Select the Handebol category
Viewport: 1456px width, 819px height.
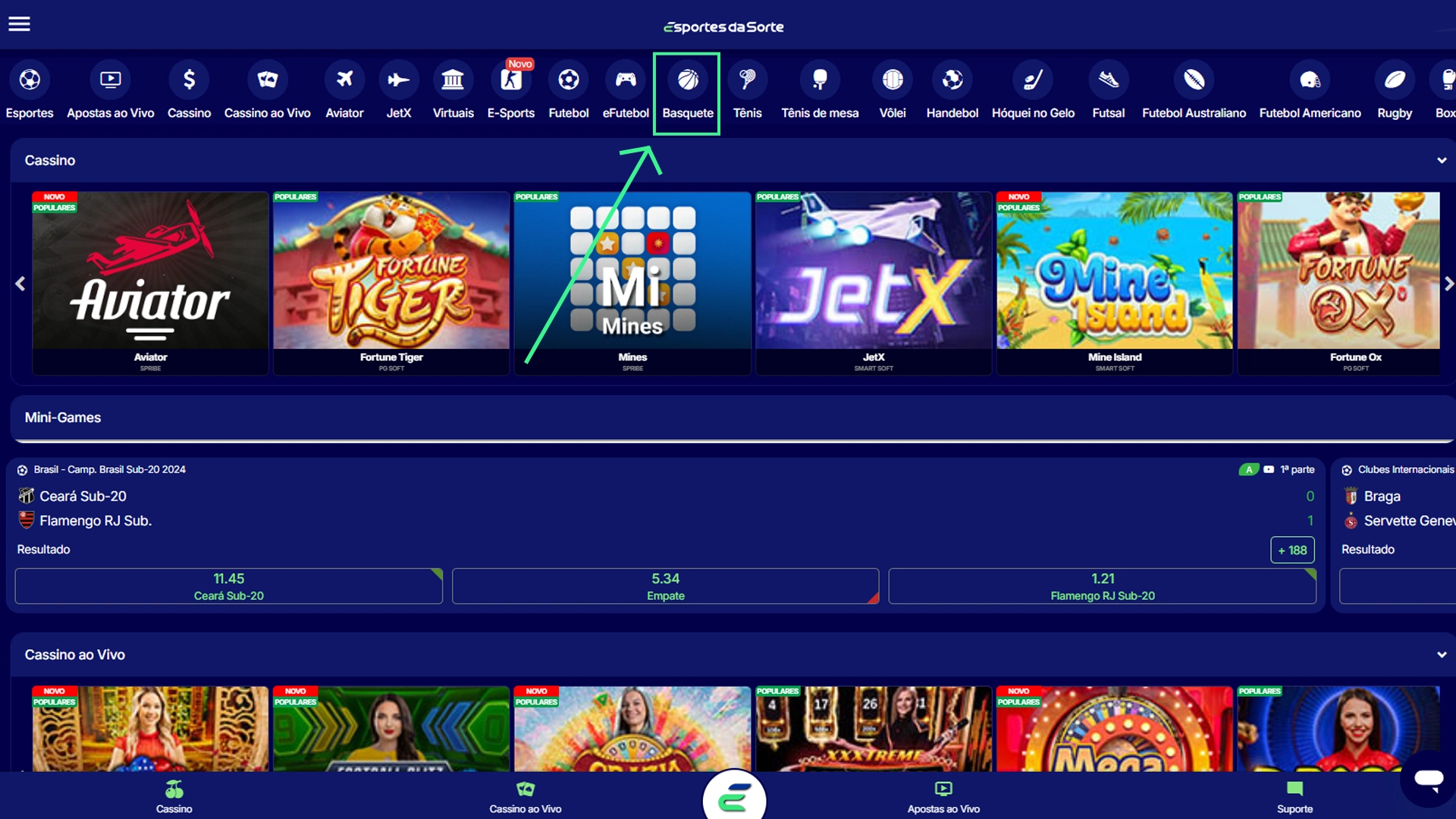(x=952, y=92)
